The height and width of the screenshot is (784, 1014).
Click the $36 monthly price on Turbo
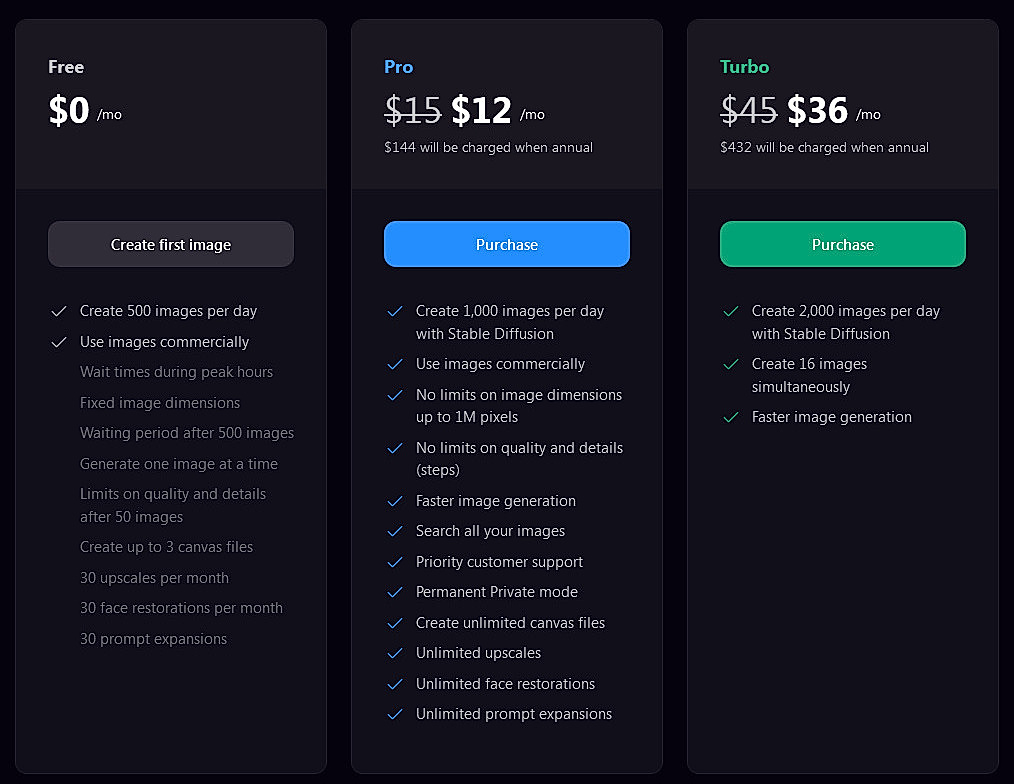(818, 111)
